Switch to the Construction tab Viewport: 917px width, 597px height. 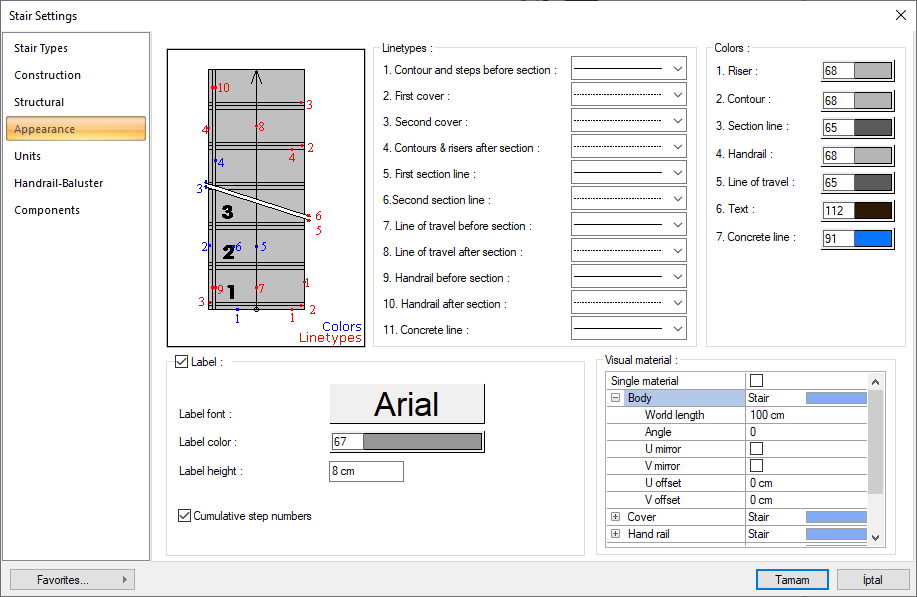click(x=48, y=75)
